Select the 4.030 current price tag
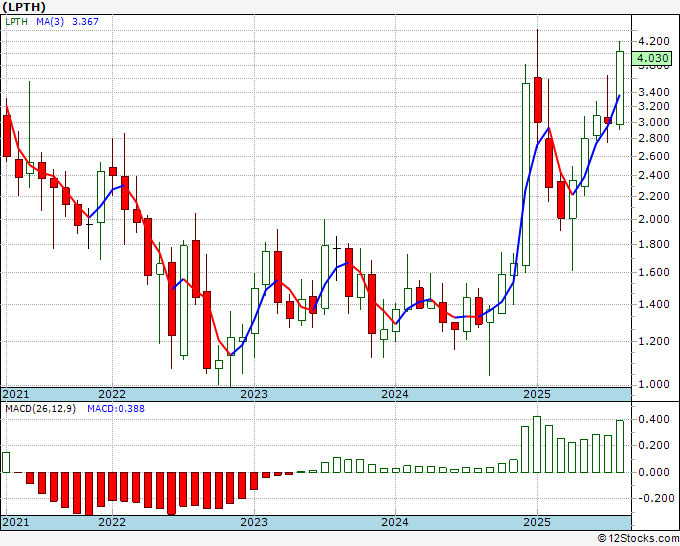Screen dimensions: 680x546 [x=651, y=58]
